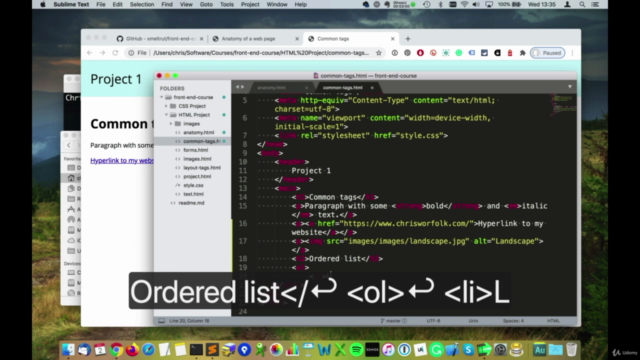The image size is (640, 360).
Task: Open the File menu
Action: tap(101, 4)
